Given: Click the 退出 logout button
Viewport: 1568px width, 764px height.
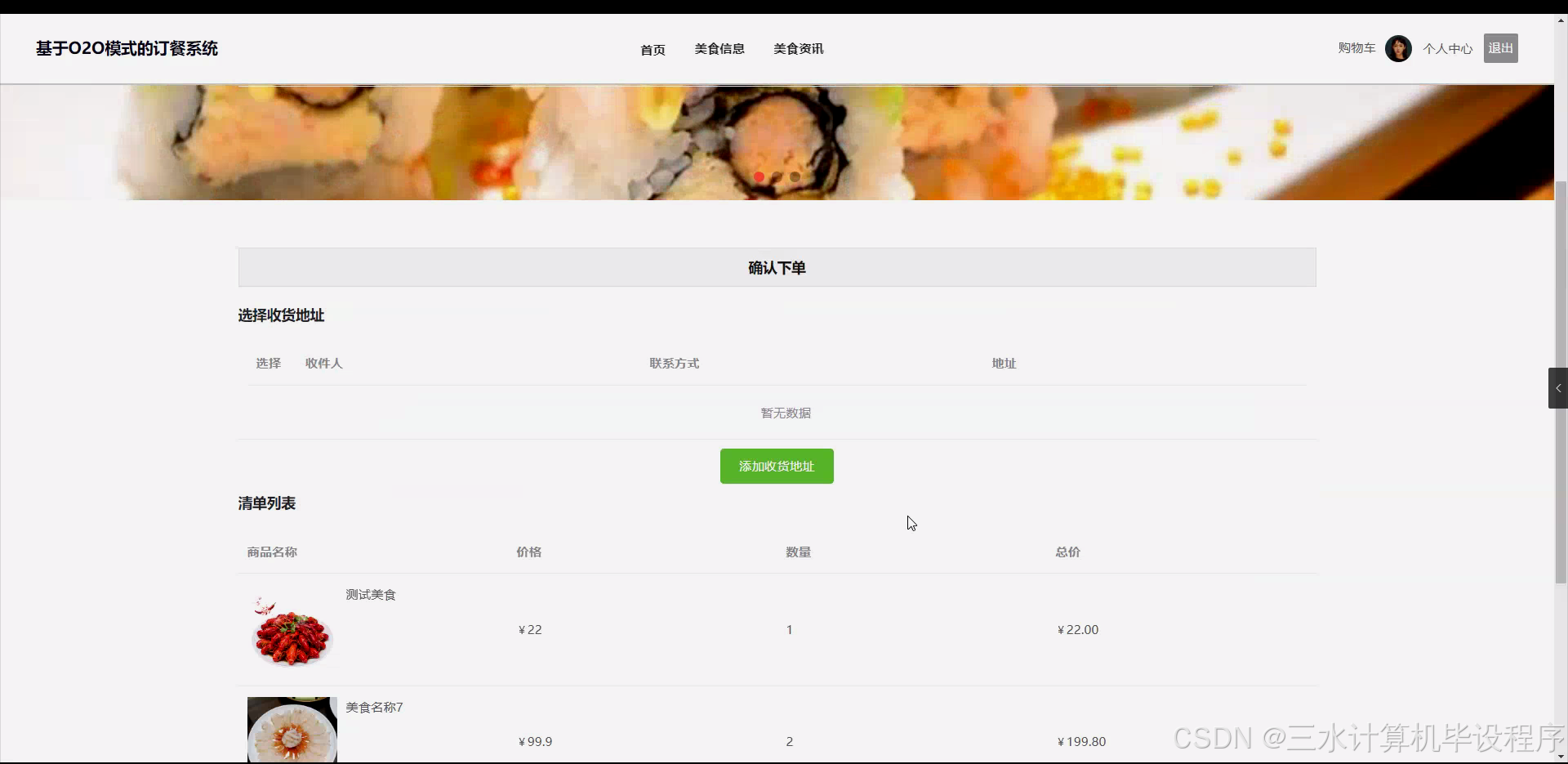Looking at the screenshot, I should click(x=1500, y=48).
